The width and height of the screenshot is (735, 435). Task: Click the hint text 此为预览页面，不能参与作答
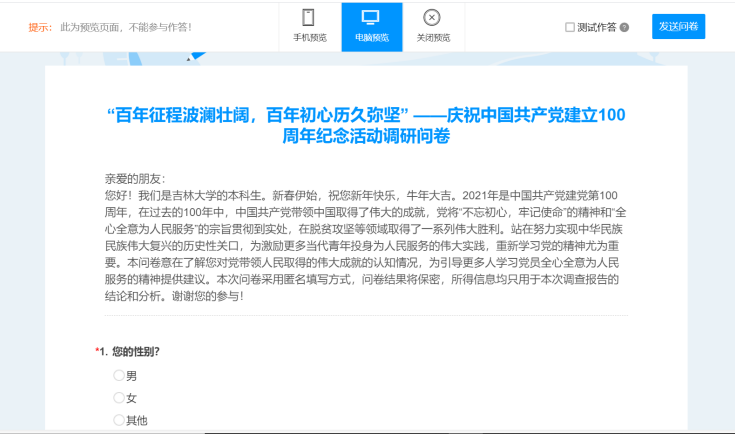point(126,27)
